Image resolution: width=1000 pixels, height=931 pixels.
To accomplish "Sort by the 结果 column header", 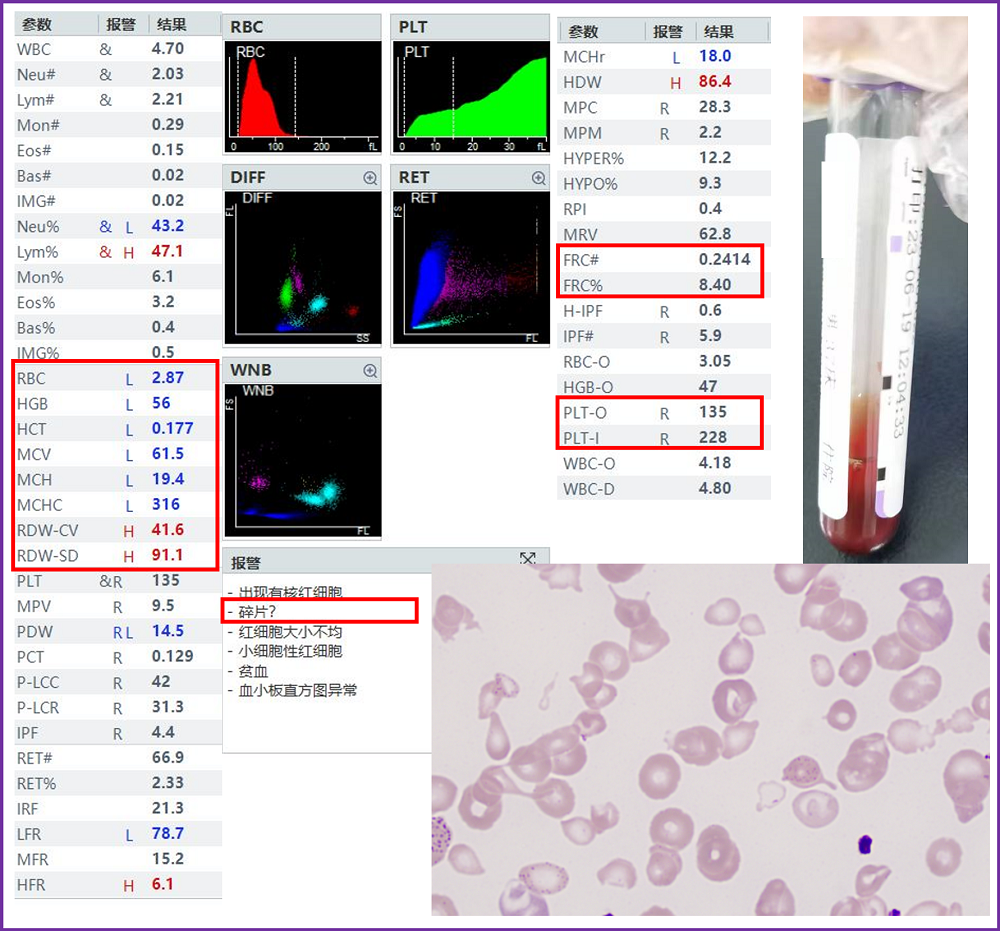I will point(169,24).
